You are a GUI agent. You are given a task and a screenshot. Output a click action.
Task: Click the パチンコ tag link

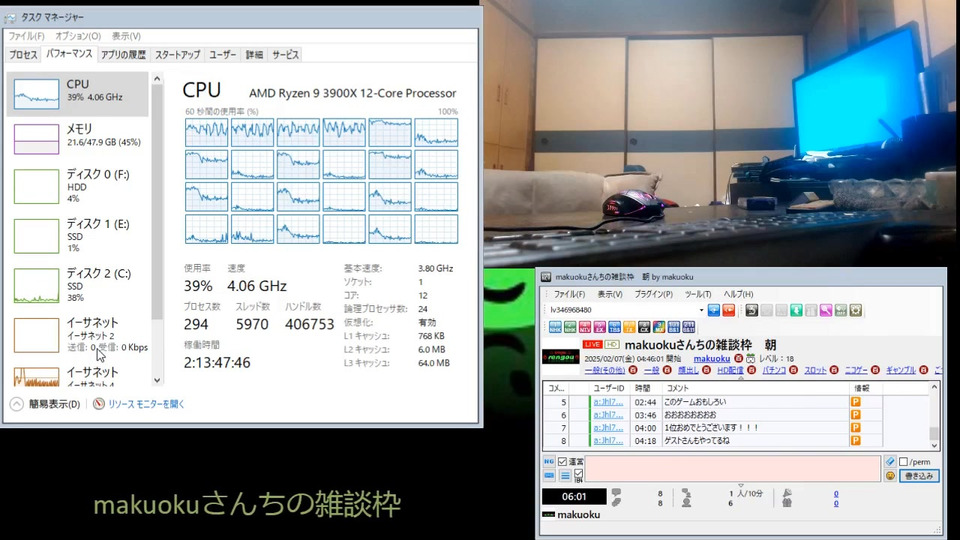(774, 370)
